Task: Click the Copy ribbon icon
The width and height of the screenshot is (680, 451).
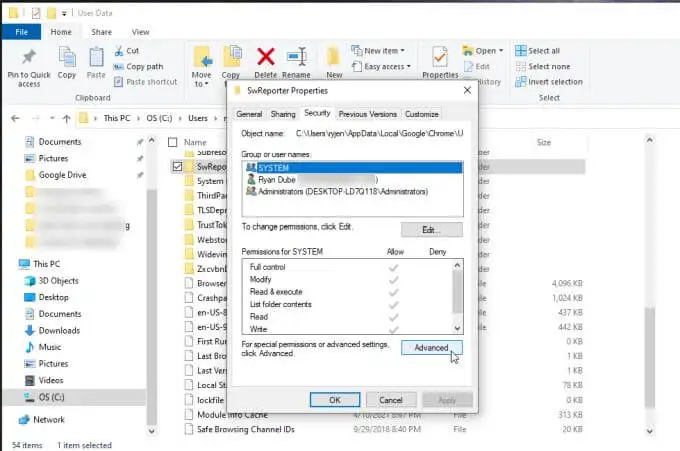Action: [67, 57]
